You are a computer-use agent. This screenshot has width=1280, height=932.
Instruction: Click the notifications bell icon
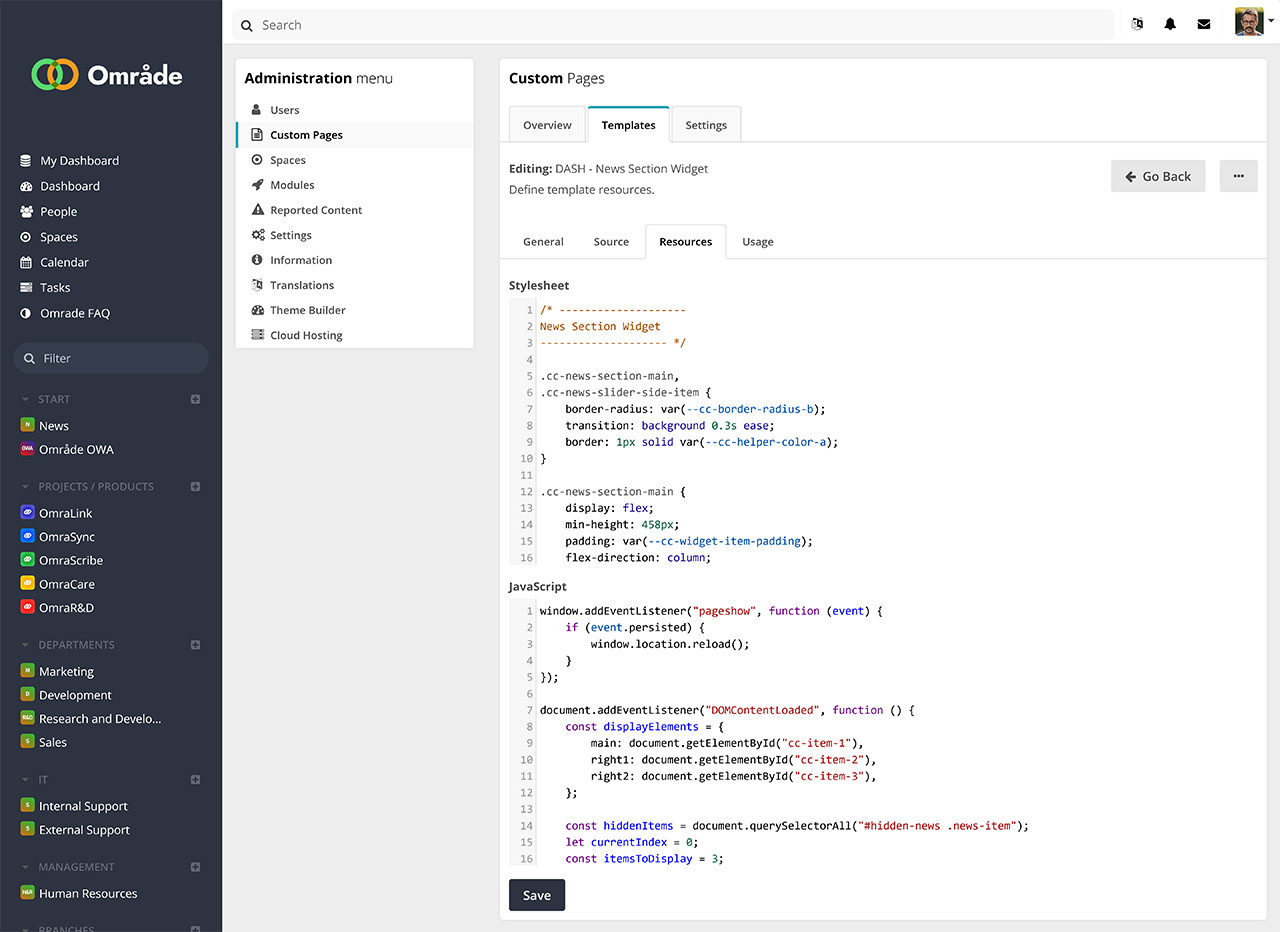click(x=1170, y=25)
